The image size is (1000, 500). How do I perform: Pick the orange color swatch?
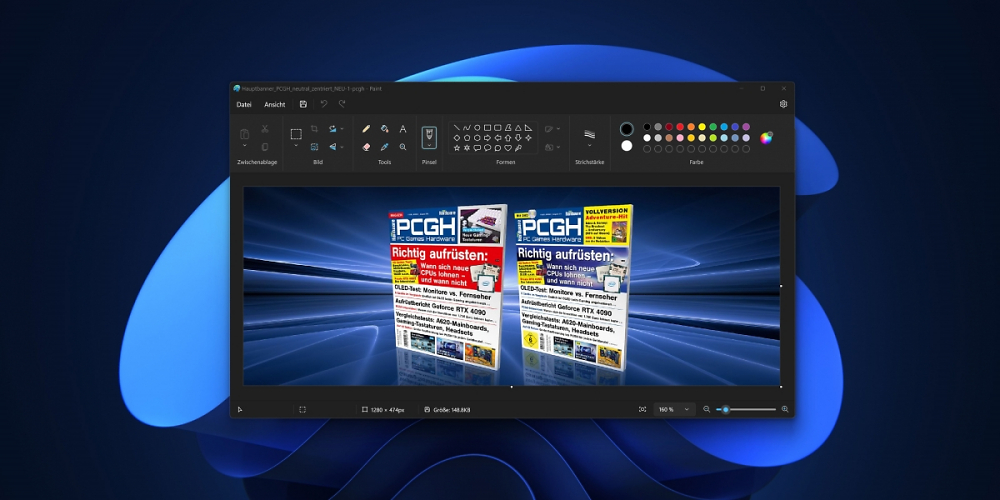tap(691, 127)
